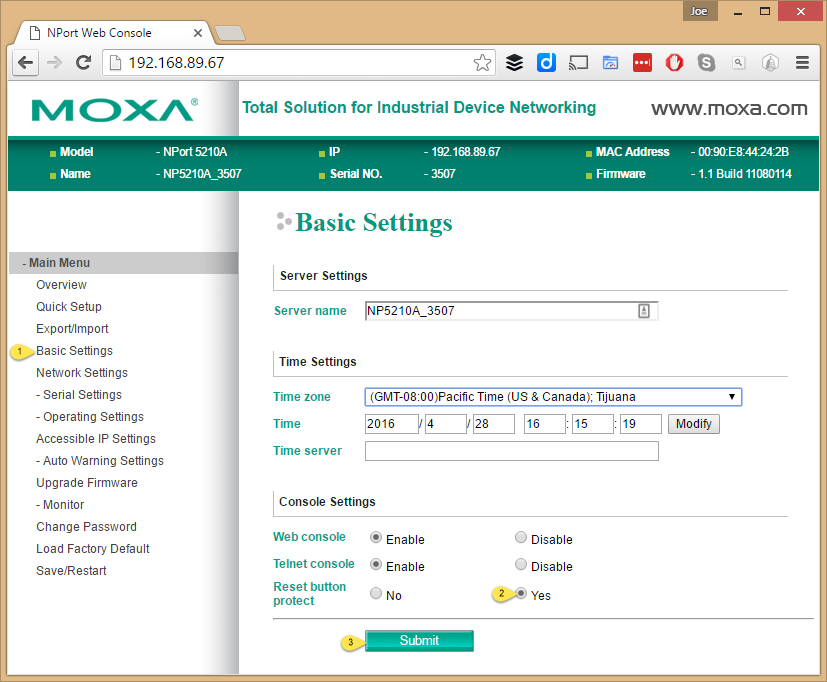Click the Server name input field
Image resolution: width=827 pixels, height=682 pixels.
click(x=511, y=311)
